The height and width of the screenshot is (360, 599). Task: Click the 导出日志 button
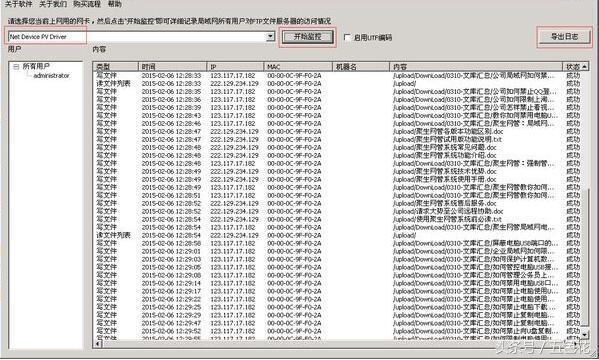(x=564, y=37)
